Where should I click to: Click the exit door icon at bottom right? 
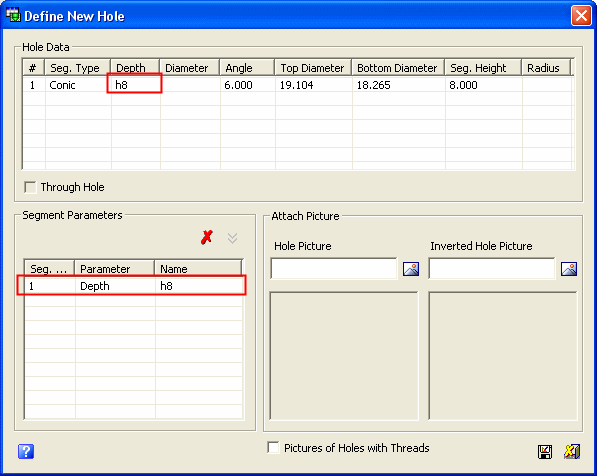pos(572,452)
